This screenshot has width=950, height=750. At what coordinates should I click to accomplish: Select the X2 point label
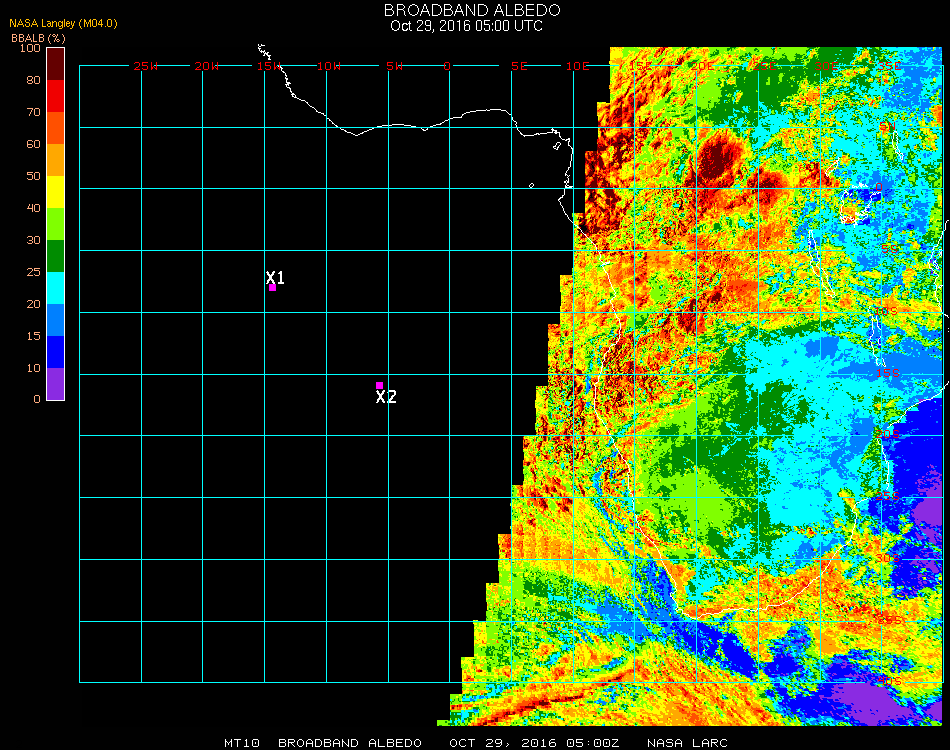tap(386, 397)
